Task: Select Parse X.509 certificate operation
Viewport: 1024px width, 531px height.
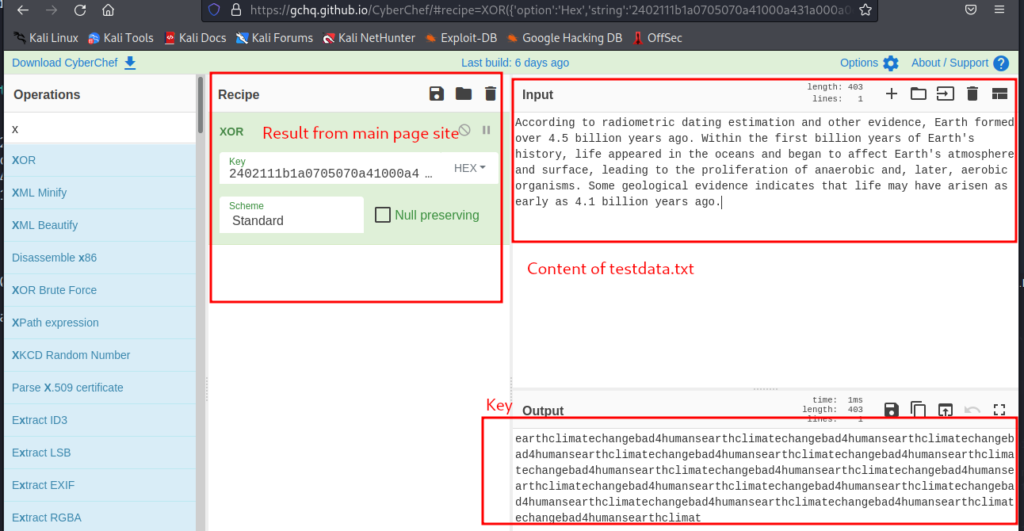Action: coord(101,387)
